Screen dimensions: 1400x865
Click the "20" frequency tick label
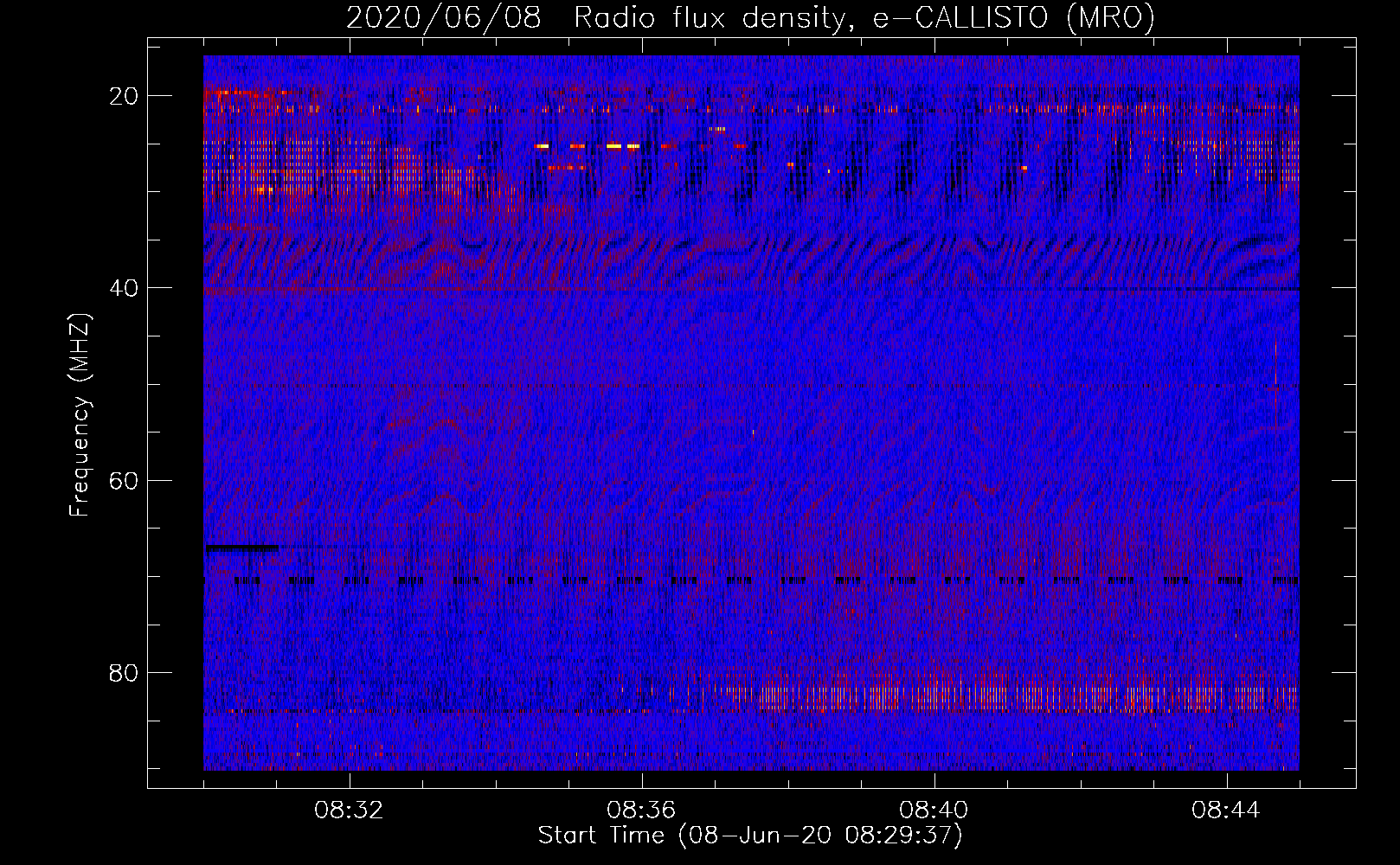pos(125,96)
